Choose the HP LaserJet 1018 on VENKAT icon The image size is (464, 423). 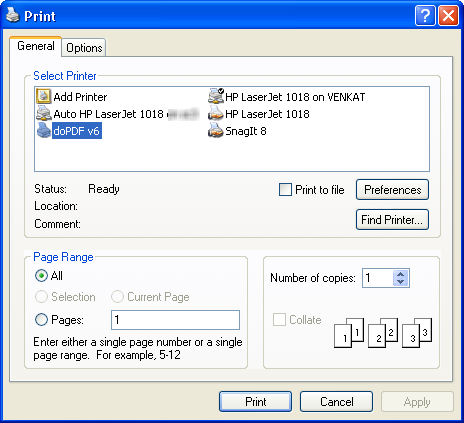216,96
